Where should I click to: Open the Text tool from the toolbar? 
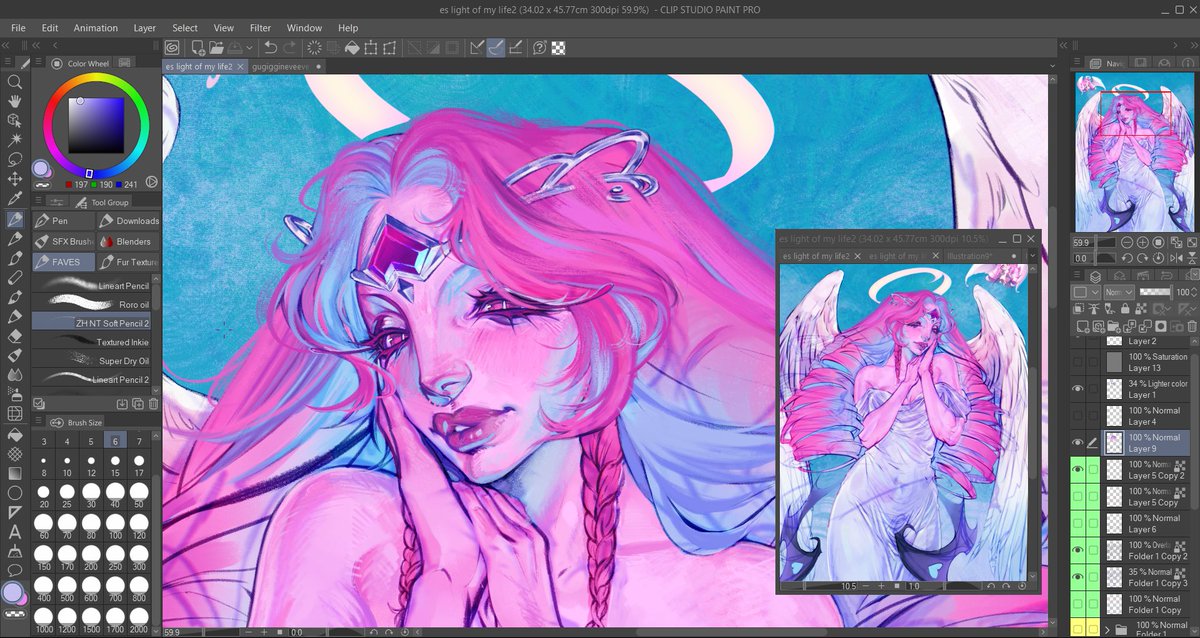click(14, 532)
